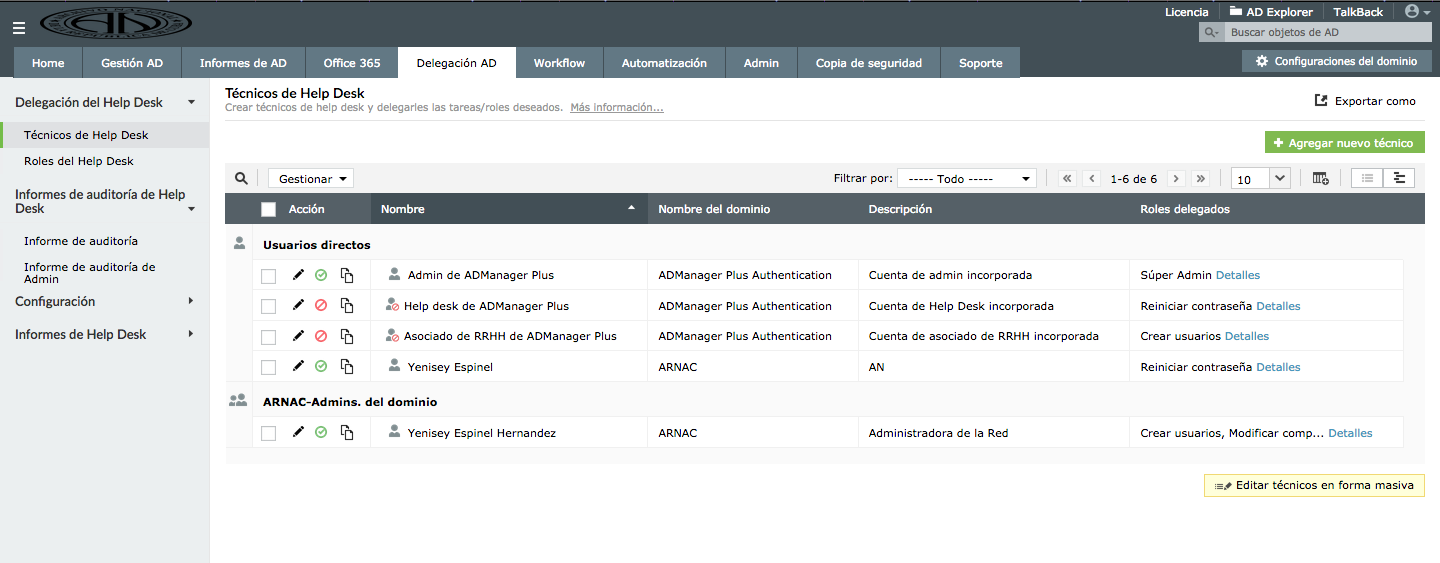Screen dimensions: 1440x563
Task: Open the Gestión AD tab
Action: pos(132,62)
